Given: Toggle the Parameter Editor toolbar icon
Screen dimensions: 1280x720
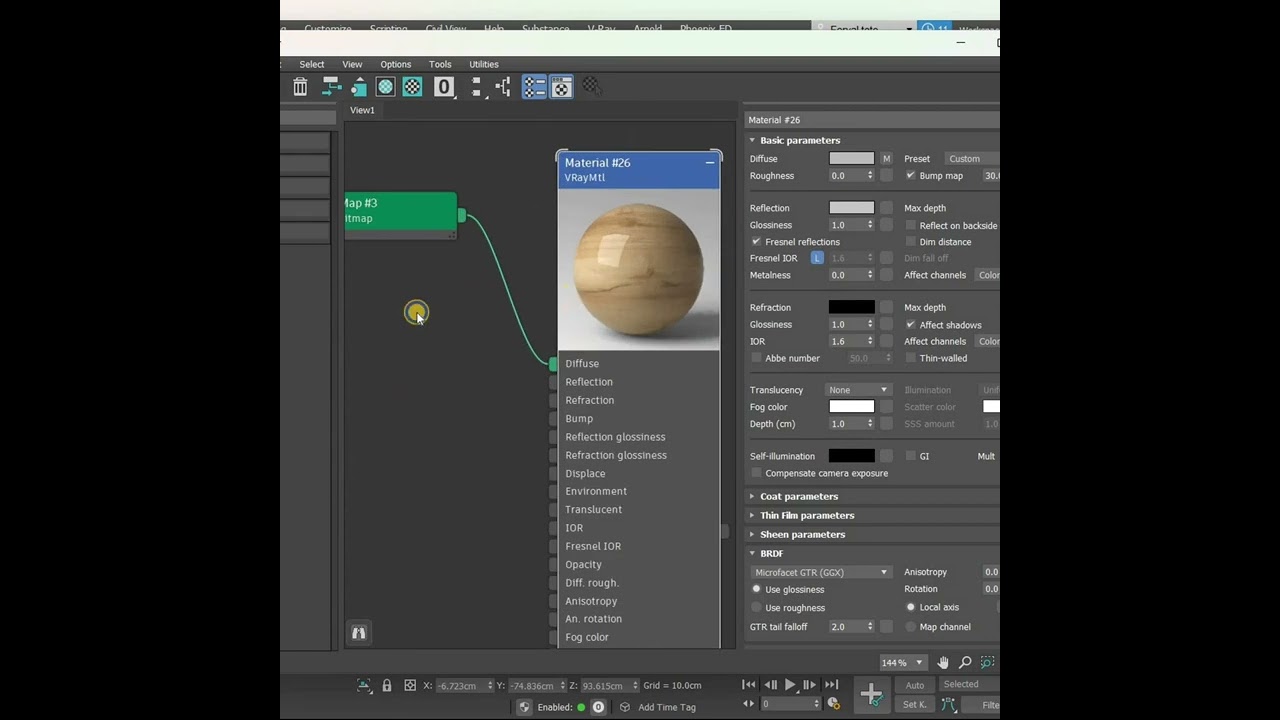Looking at the screenshot, I should pos(561,87).
